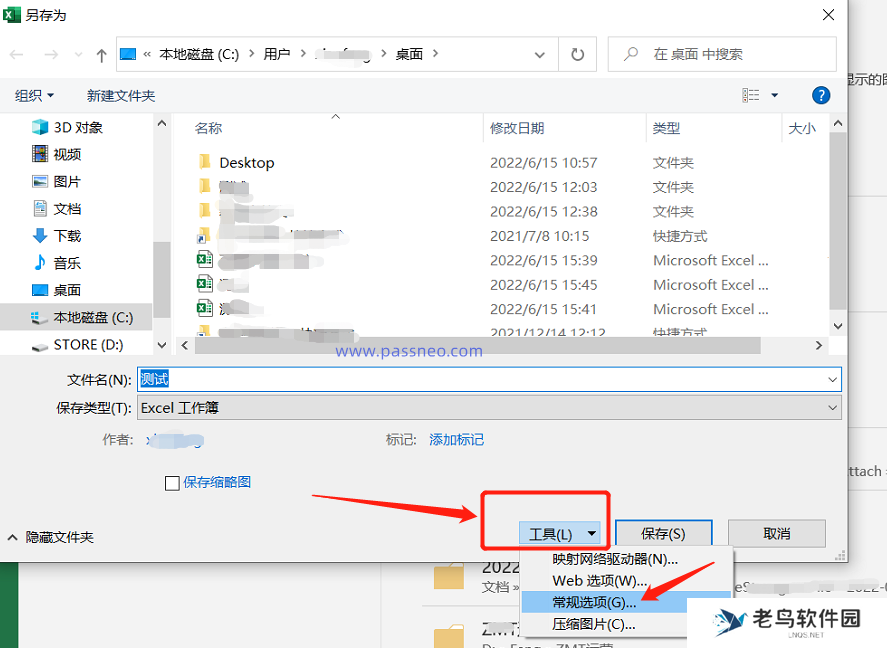This screenshot has width=887, height=648.
Task: Select 映射网络驱动器(N)... menu entry
Action: [x=615, y=559]
